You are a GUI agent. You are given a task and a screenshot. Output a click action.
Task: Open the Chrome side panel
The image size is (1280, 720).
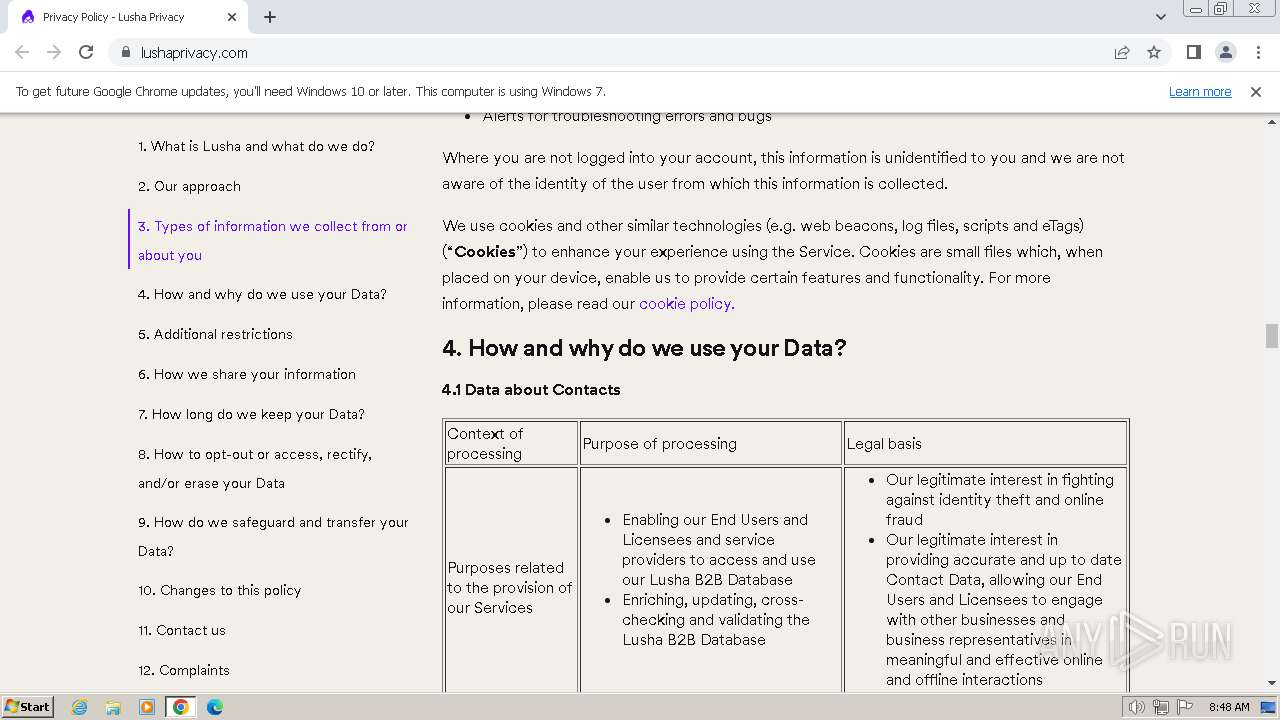[x=1193, y=53]
